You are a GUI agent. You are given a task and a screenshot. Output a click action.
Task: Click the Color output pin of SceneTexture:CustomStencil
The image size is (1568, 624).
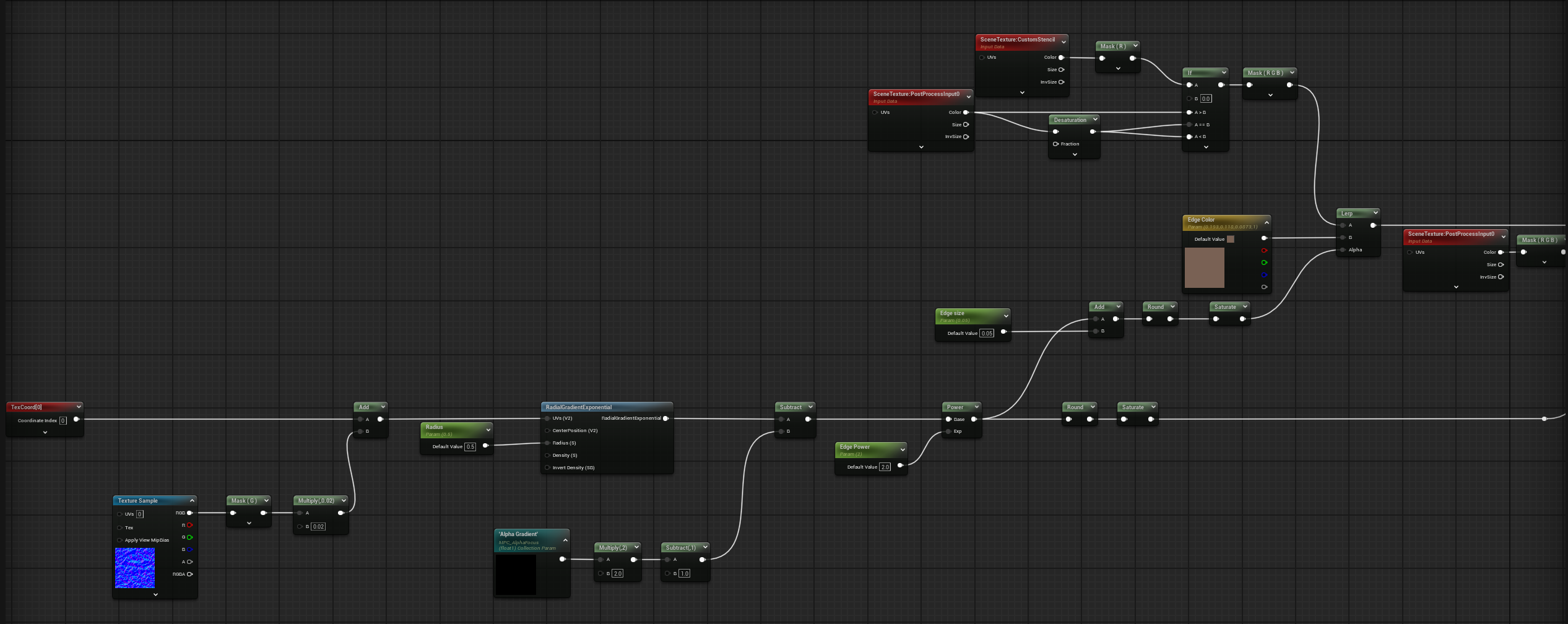point(1061,58)
